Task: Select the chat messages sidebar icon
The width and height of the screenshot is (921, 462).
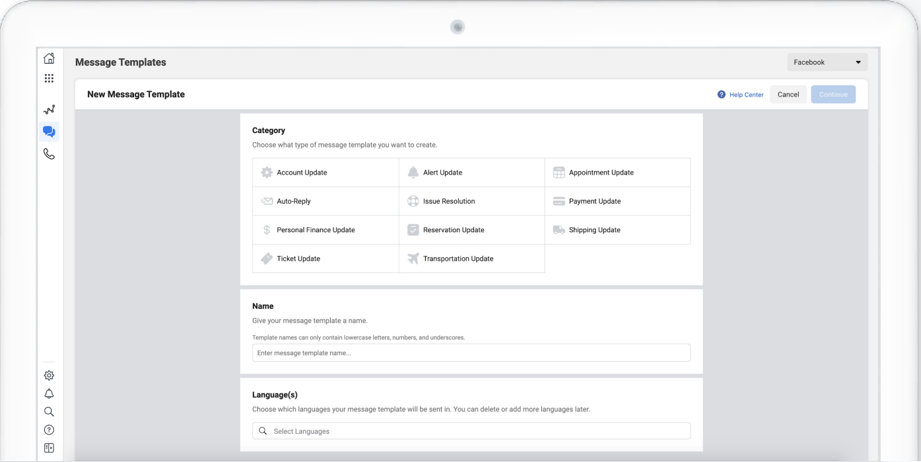Action: (49, 132)
